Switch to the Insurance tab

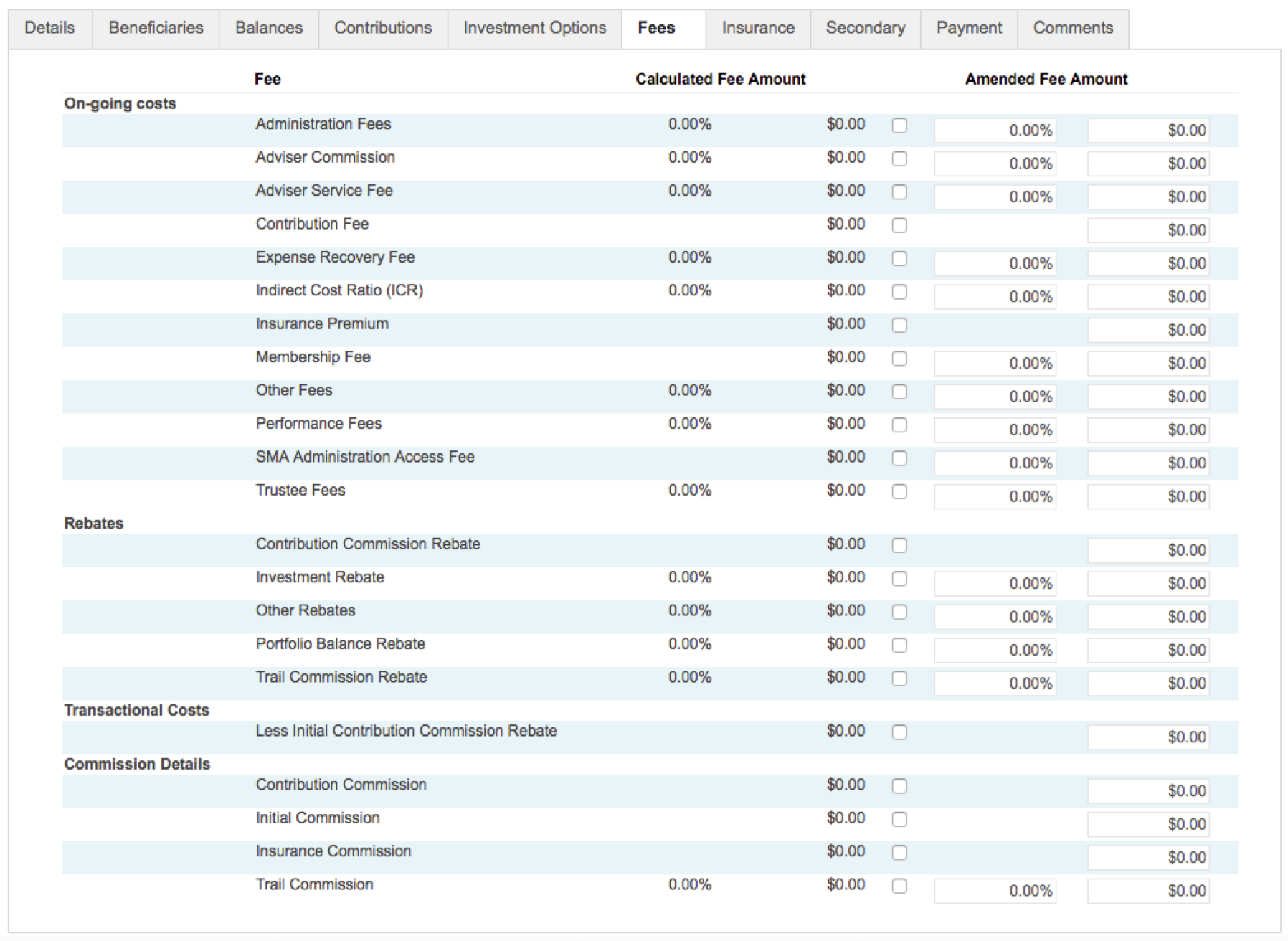click(758, 29)
